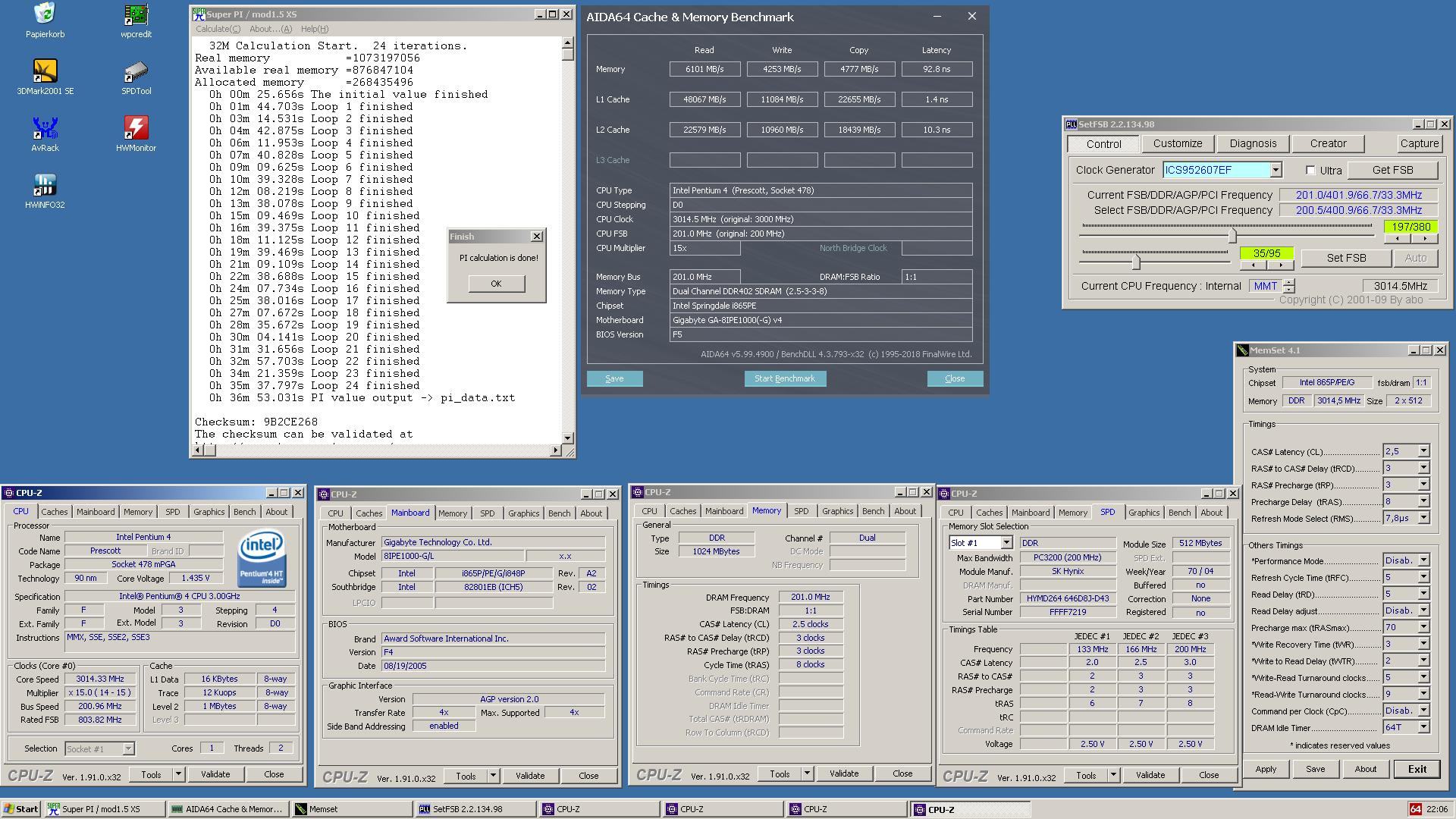Click the Memory Read 6101 MB/s field
This screenshot has height=819, width=1456.
(704, 69)
